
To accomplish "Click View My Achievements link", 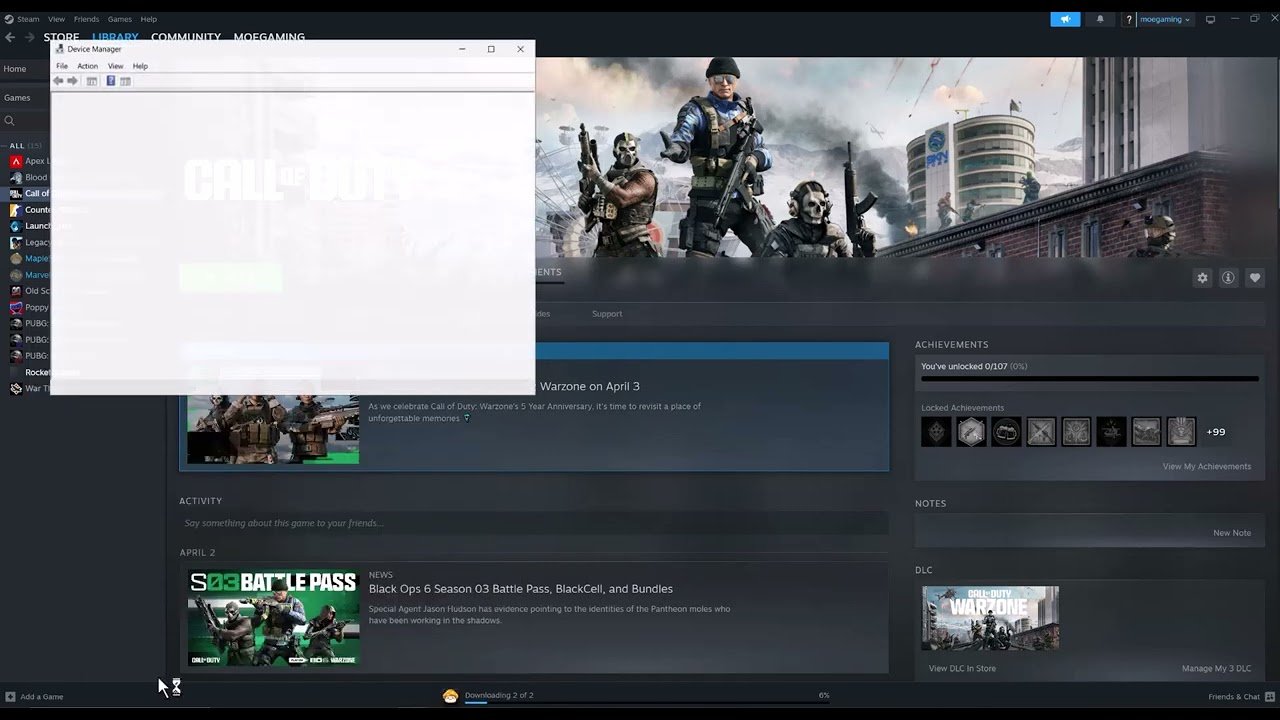I will tap(1206, 467).
